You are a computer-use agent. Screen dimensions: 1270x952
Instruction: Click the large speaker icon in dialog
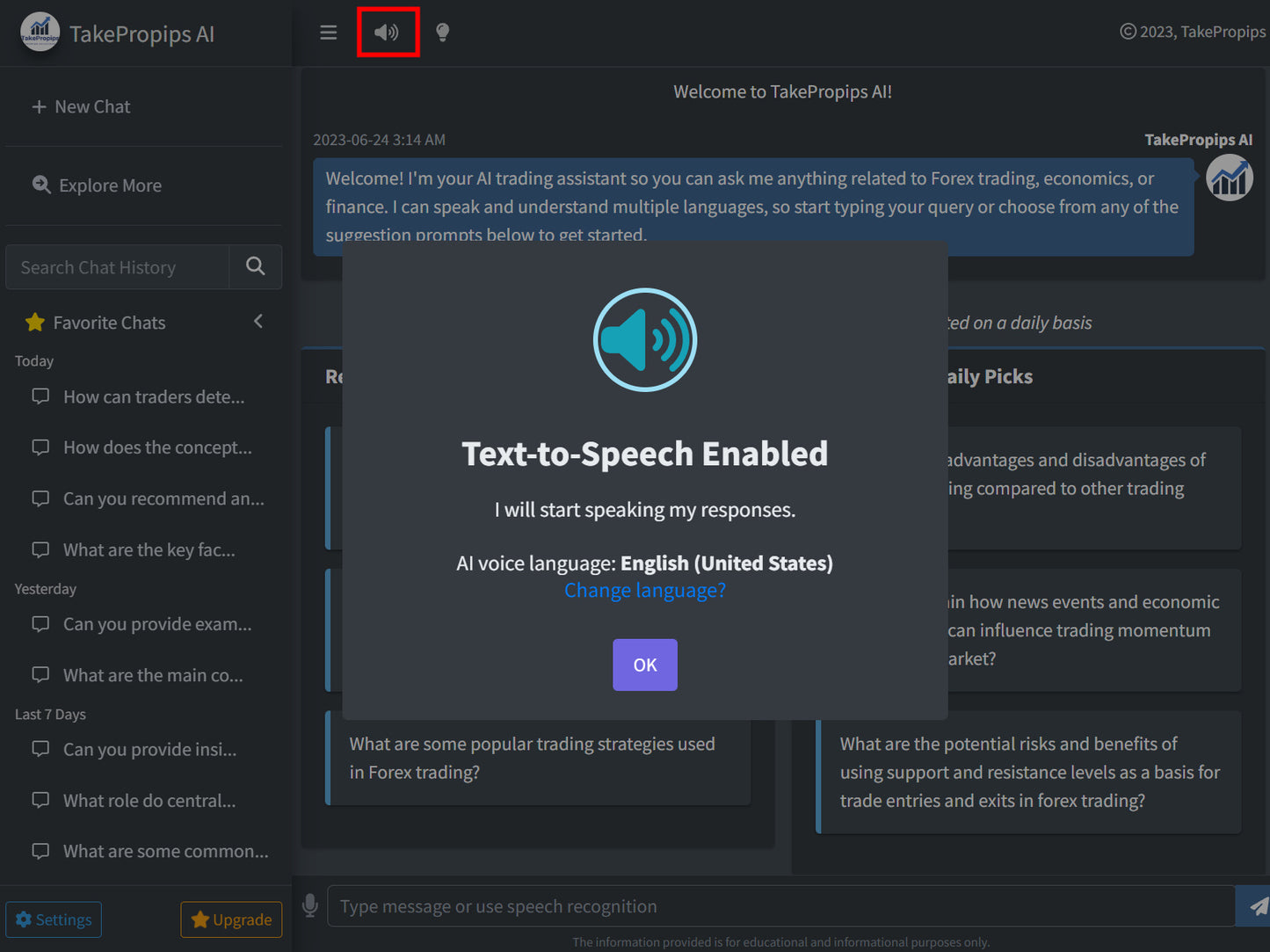[x=645, y=340]
